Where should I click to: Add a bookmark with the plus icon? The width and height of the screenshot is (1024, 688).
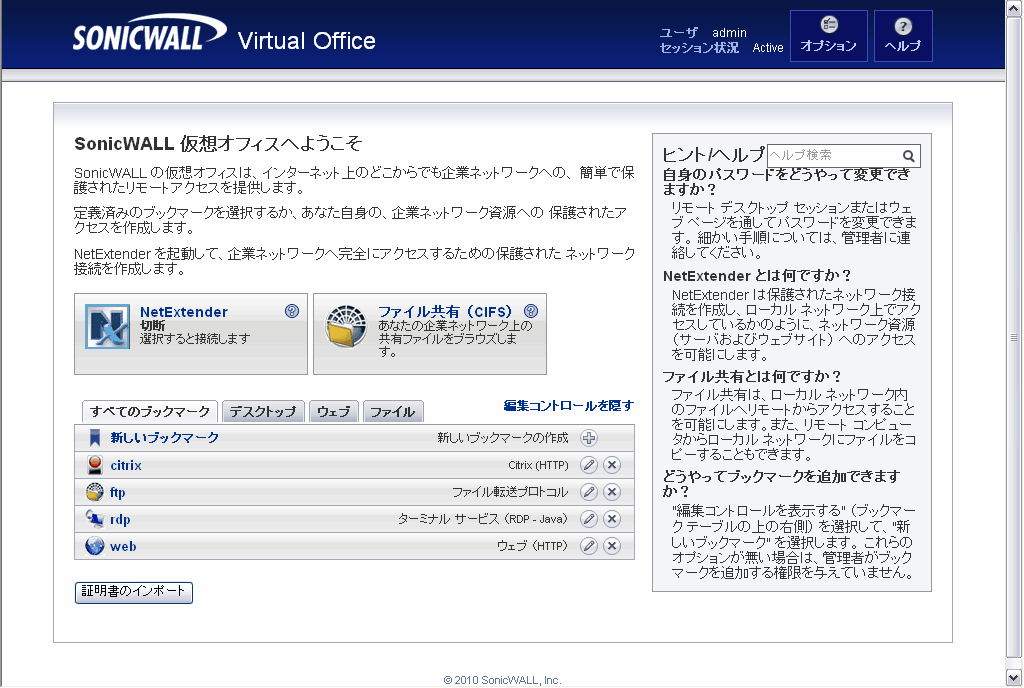pyautogui.click(x=588, y=438)
